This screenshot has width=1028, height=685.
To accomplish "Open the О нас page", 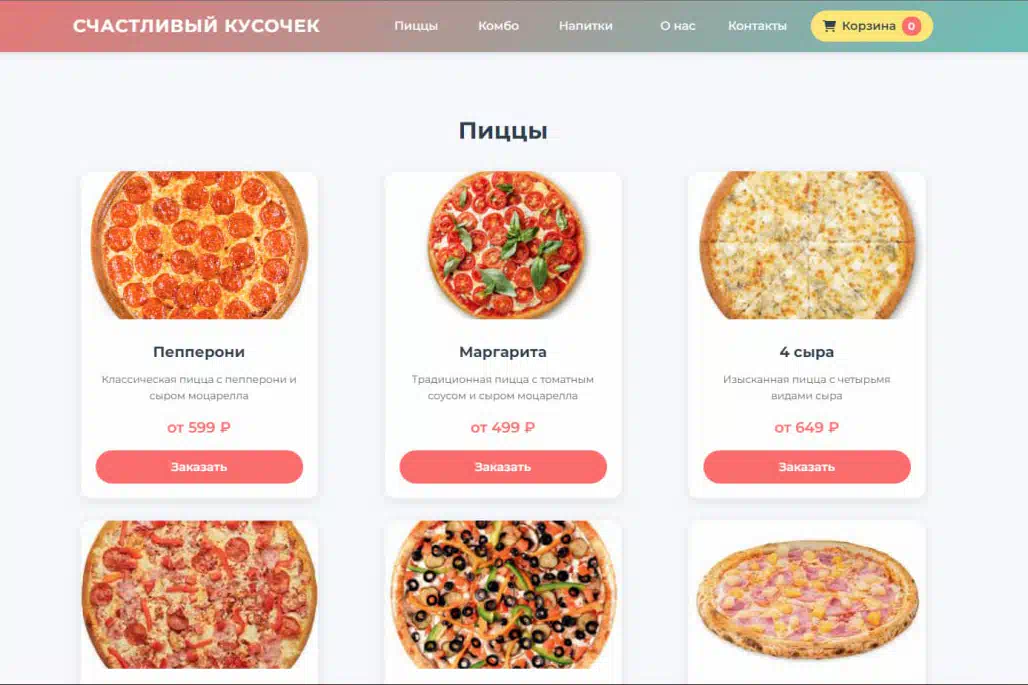I will coord(677,26).
